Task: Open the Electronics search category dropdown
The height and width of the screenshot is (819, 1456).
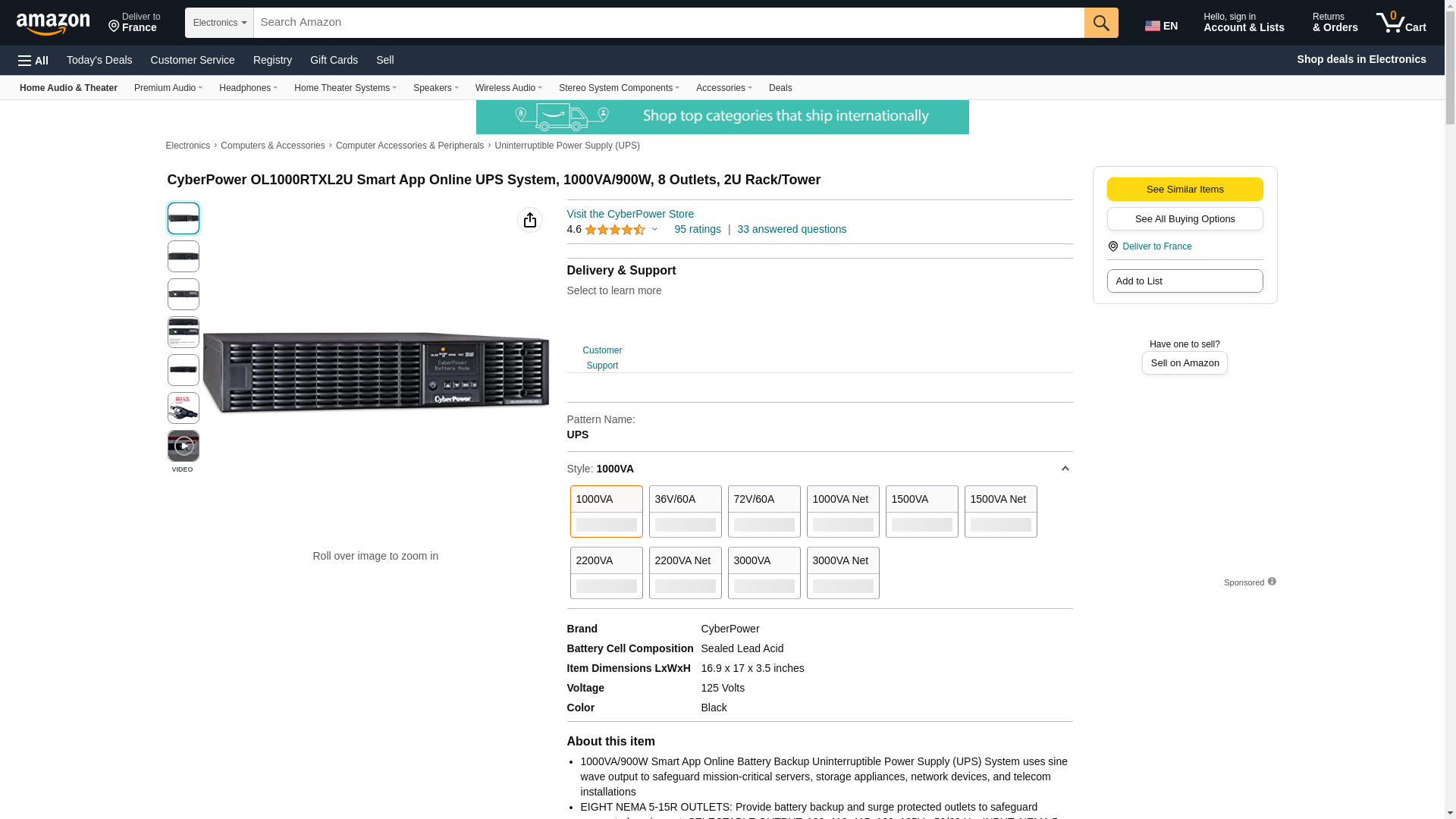Action: [219, 23]
